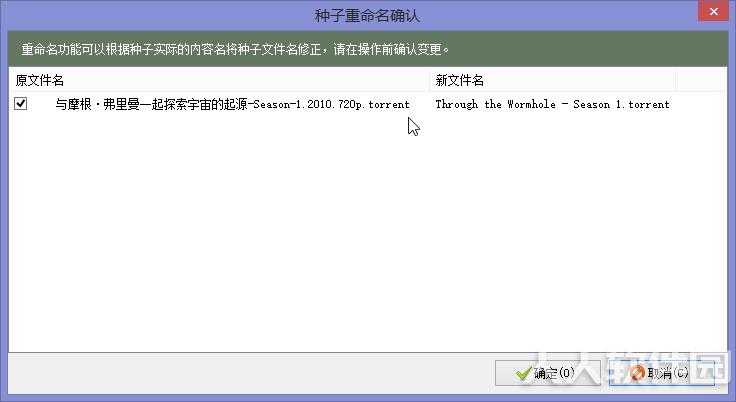Cancel rename with the 取消(C) button
Viewport: 736px width, 402px height.
(x=662, y=373)
